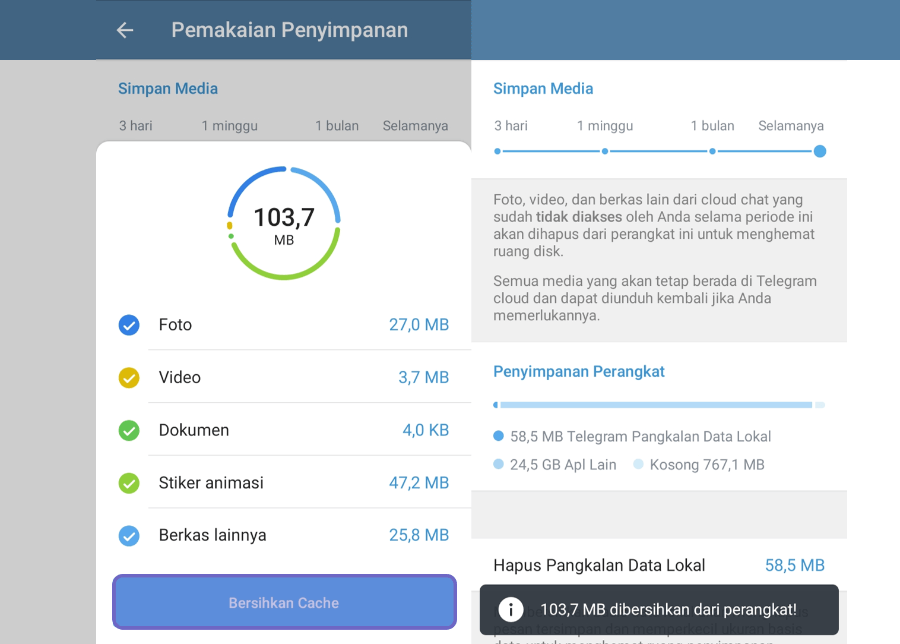Uncheck the Berkas lainnya checkbox
The image size is (900, 644).
[x=129, y=536]
